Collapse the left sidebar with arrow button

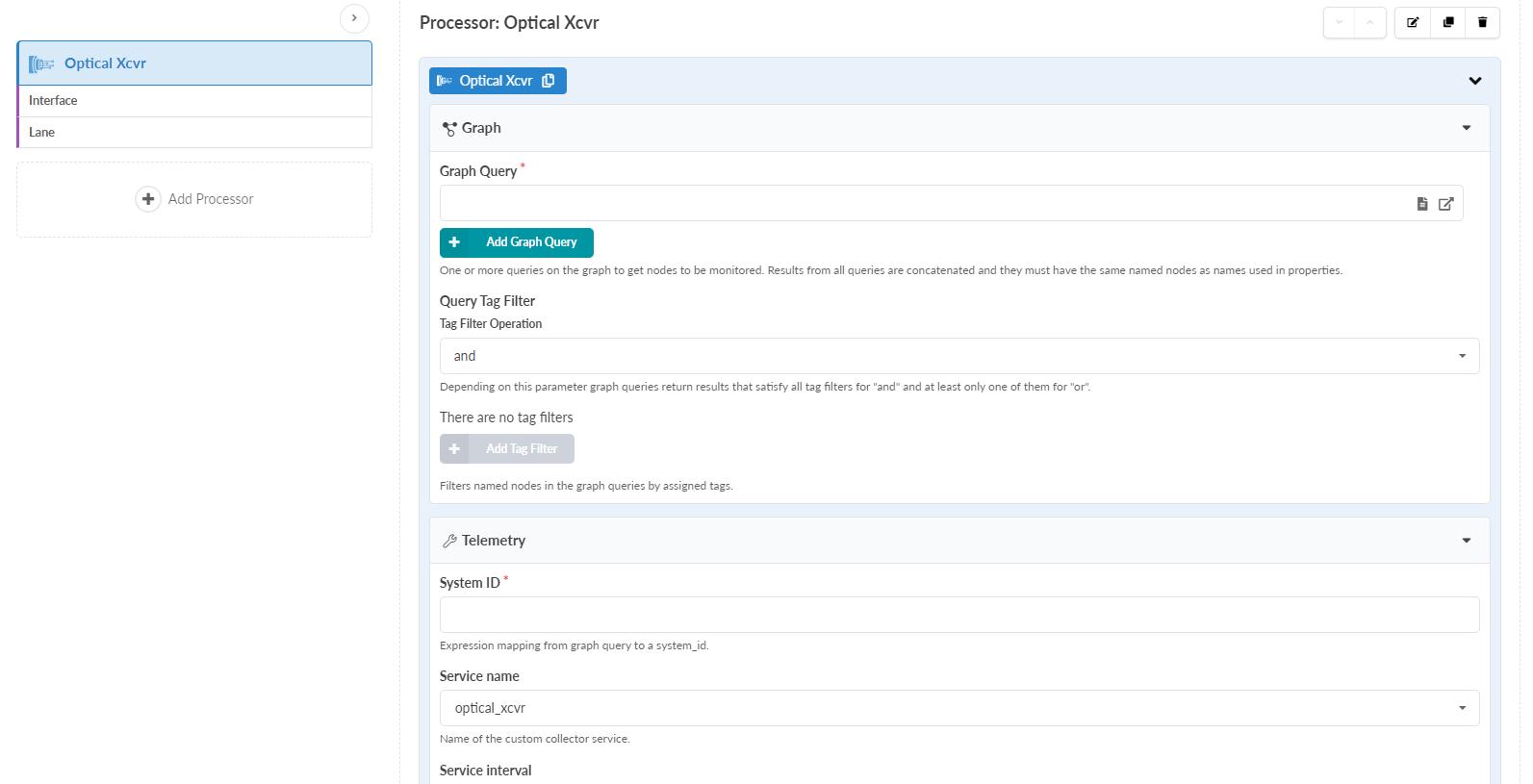coord(354,18)
